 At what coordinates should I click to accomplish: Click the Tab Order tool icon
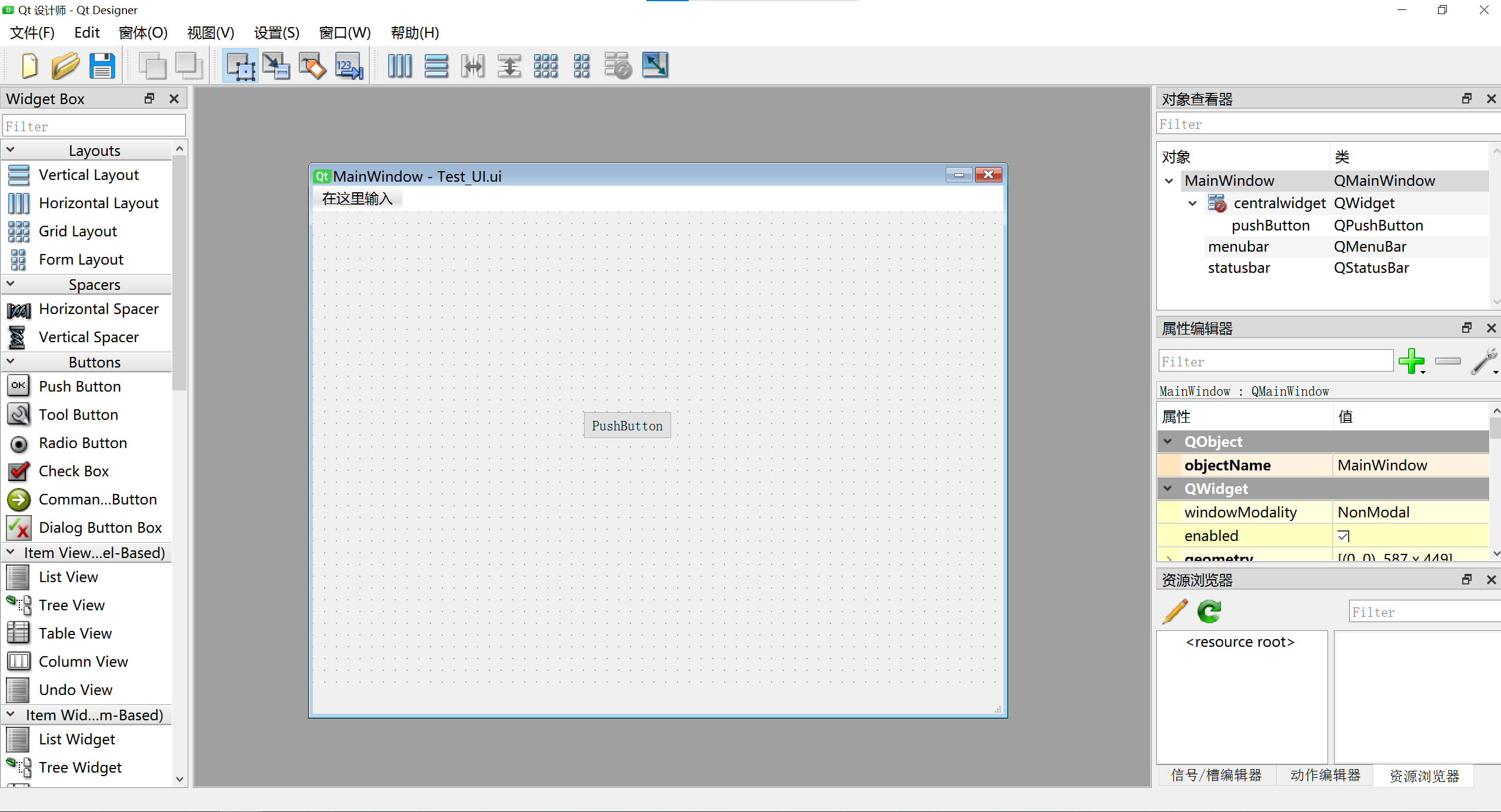(347, 66)
